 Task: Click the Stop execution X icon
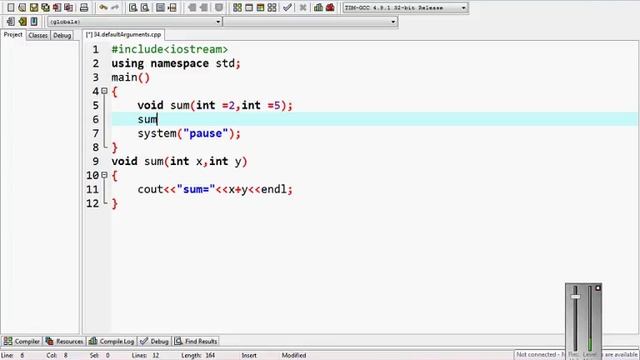tap(303, 7)
